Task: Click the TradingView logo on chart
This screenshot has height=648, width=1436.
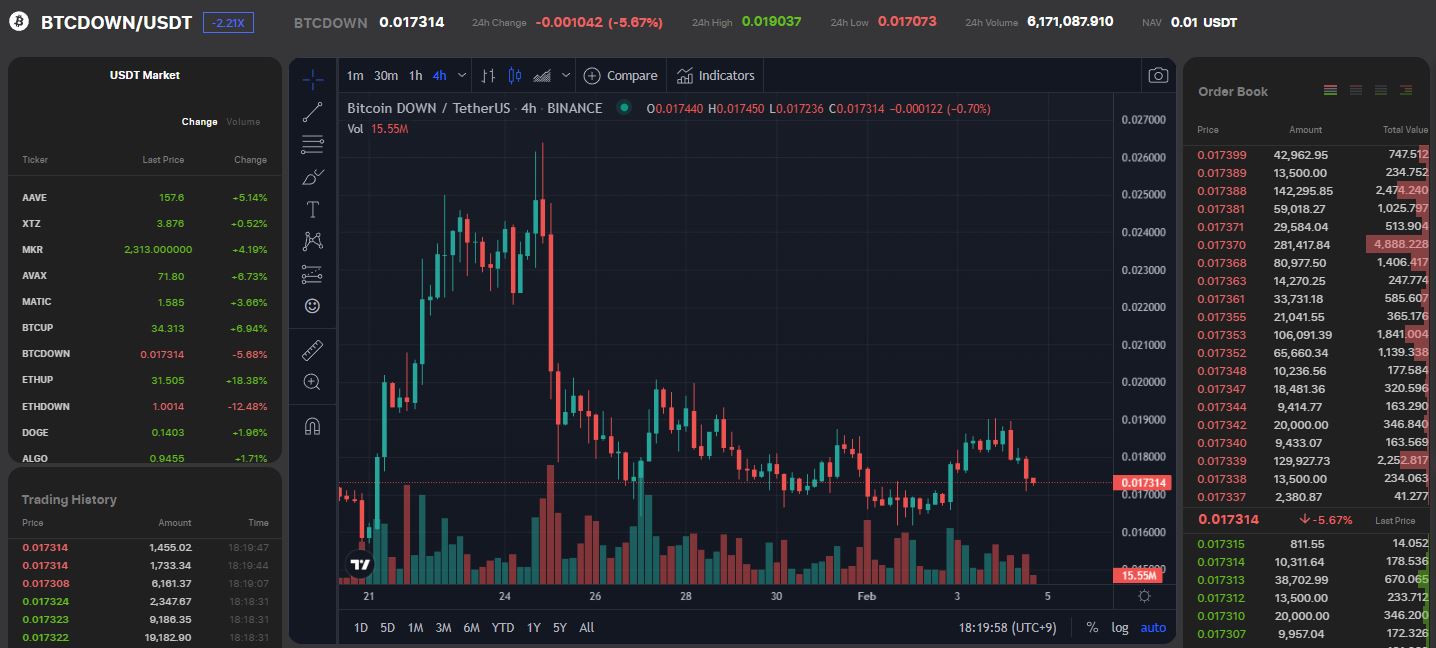Action: (360, 565)
